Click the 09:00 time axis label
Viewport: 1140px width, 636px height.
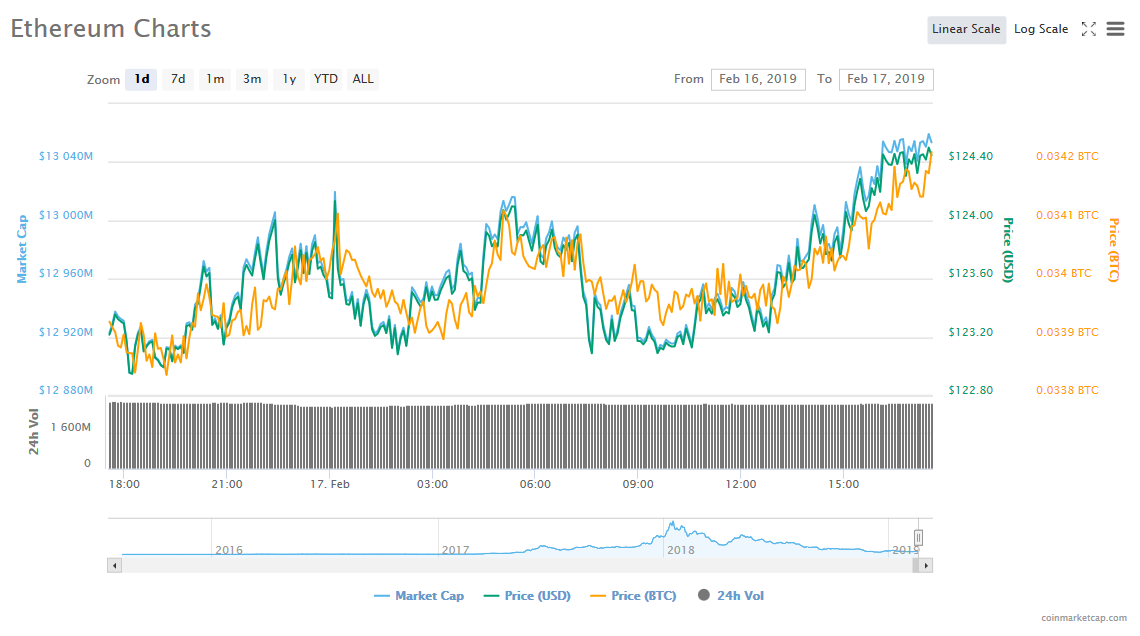pyautogui.click(x=638, y=484)
